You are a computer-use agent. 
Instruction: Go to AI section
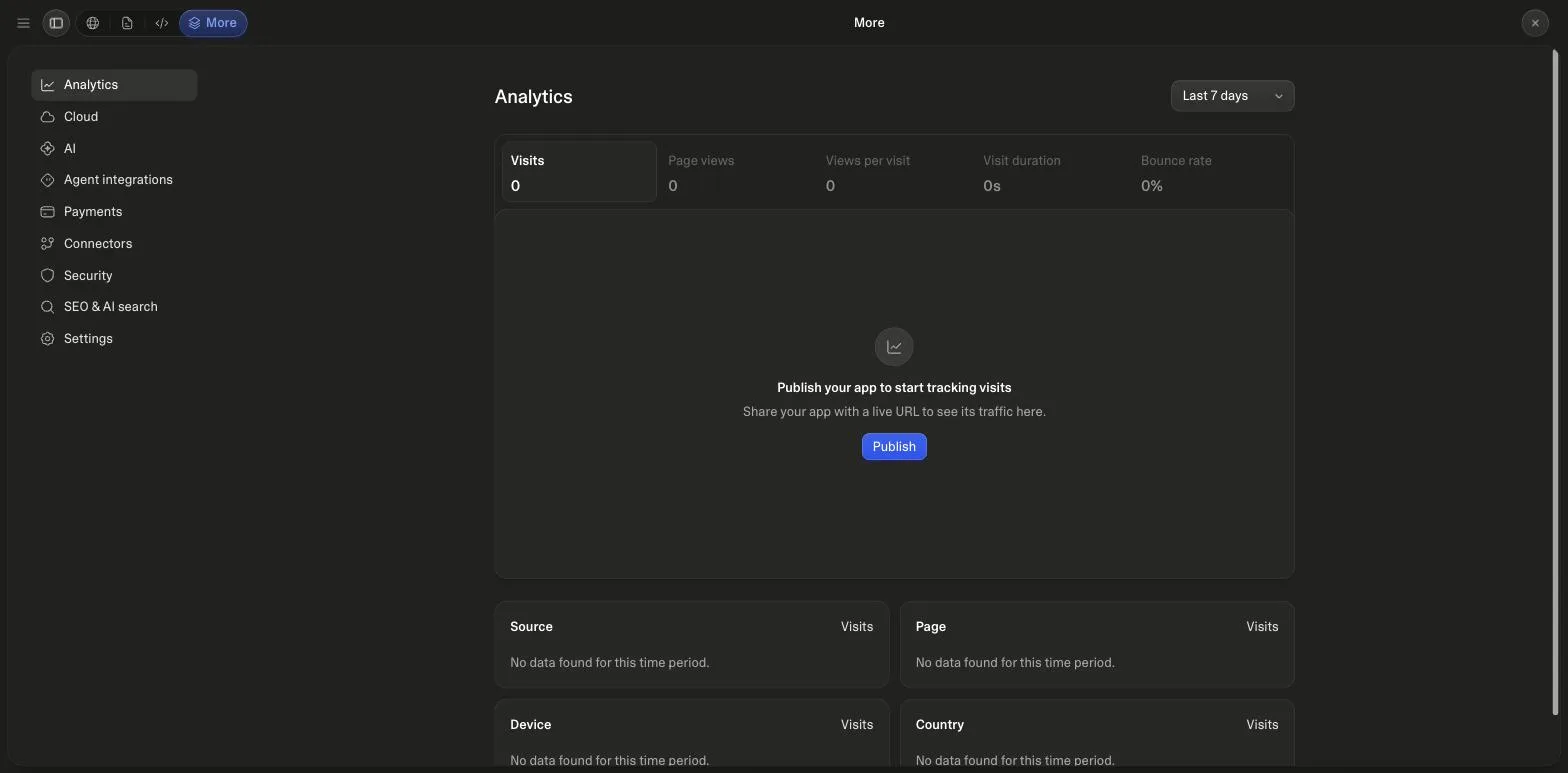(x=114, y=148)
